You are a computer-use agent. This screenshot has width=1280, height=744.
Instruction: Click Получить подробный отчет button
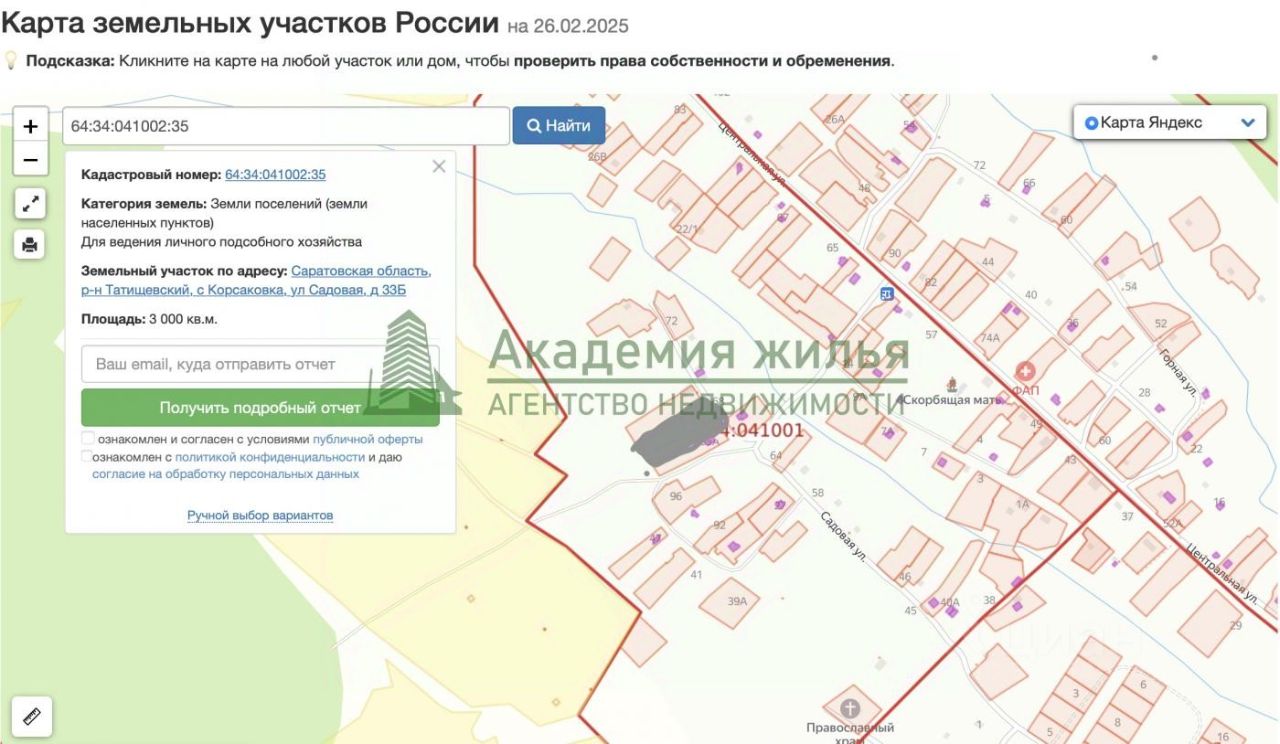[x=260, y=408]
